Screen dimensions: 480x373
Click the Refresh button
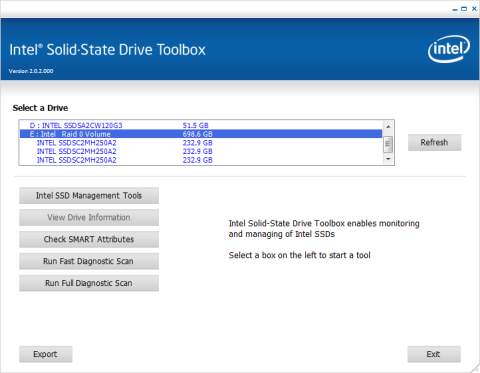click(x=434, y=142)
